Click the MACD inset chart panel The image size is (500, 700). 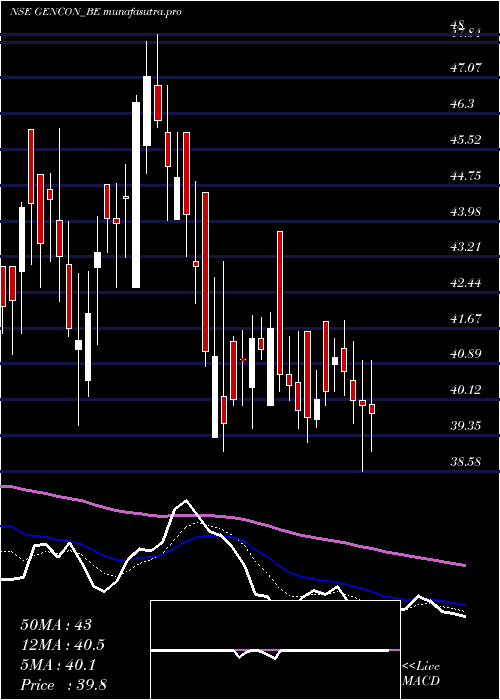tap(275, 650)
